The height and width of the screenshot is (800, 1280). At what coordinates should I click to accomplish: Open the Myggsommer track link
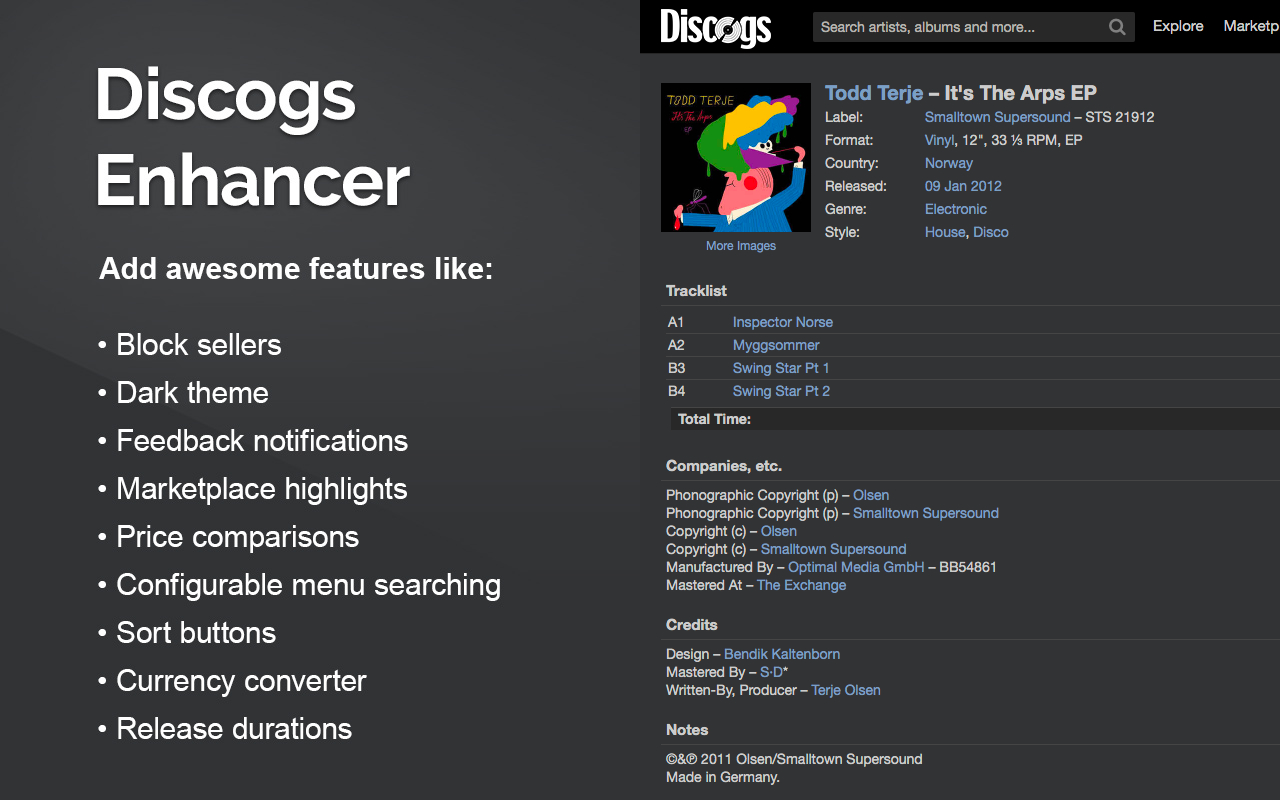pos(776,345)
